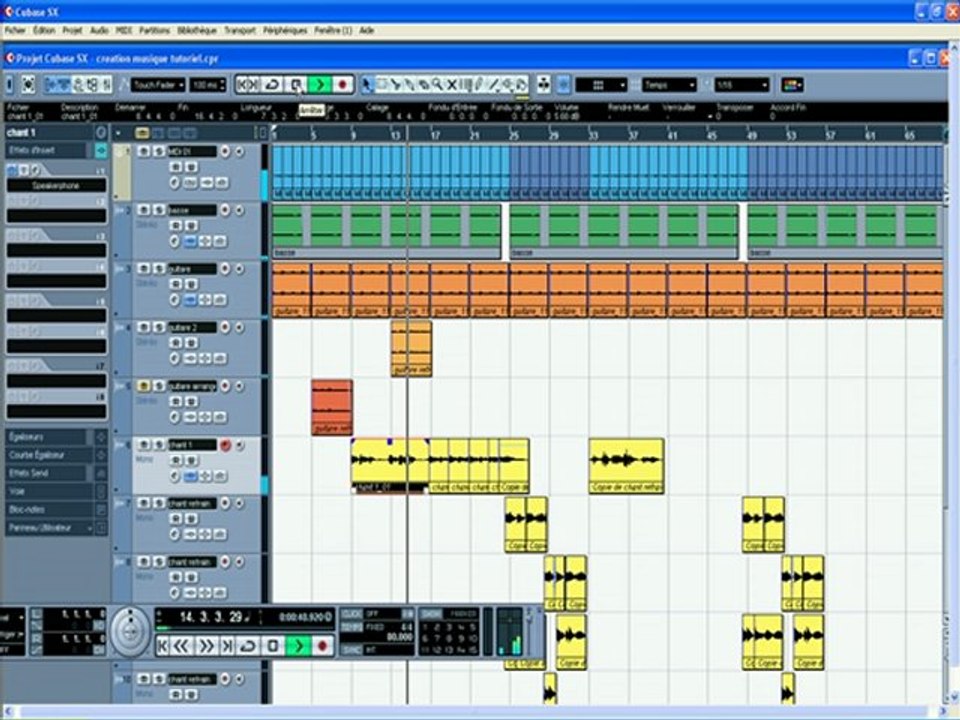The image size is (960, 720).
Task: Toggle the Cycle loop button in top toolbar
Action: click(x=272, y=84)
